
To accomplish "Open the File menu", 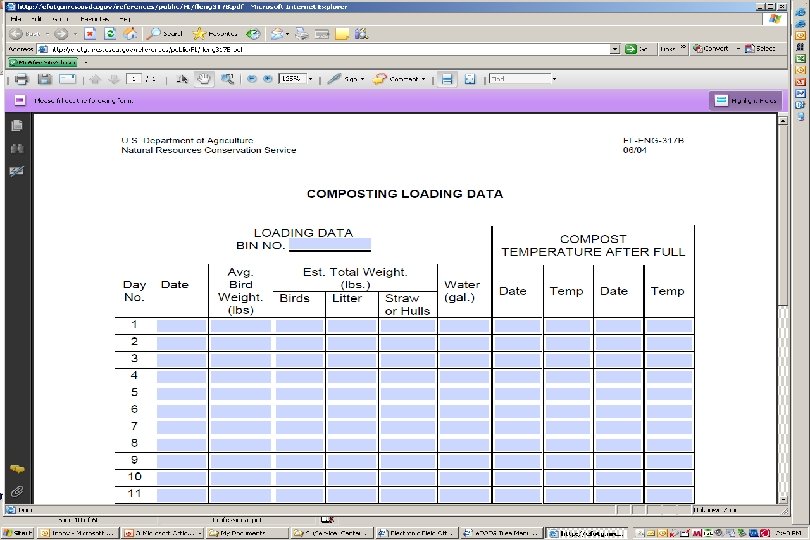I will coord(15,19).
